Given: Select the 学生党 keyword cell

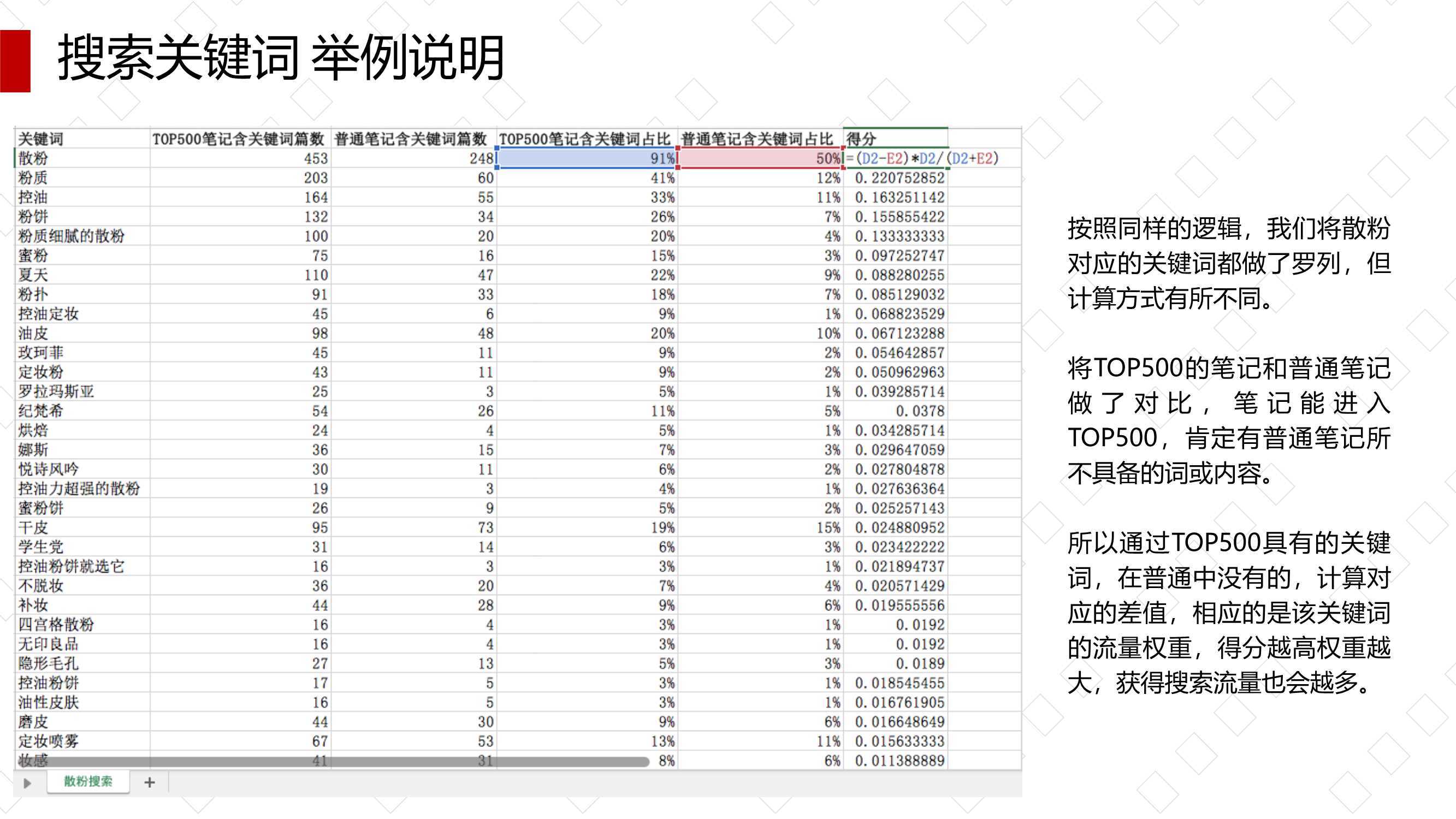Looking at the screenshot, I should coord(82,547).
